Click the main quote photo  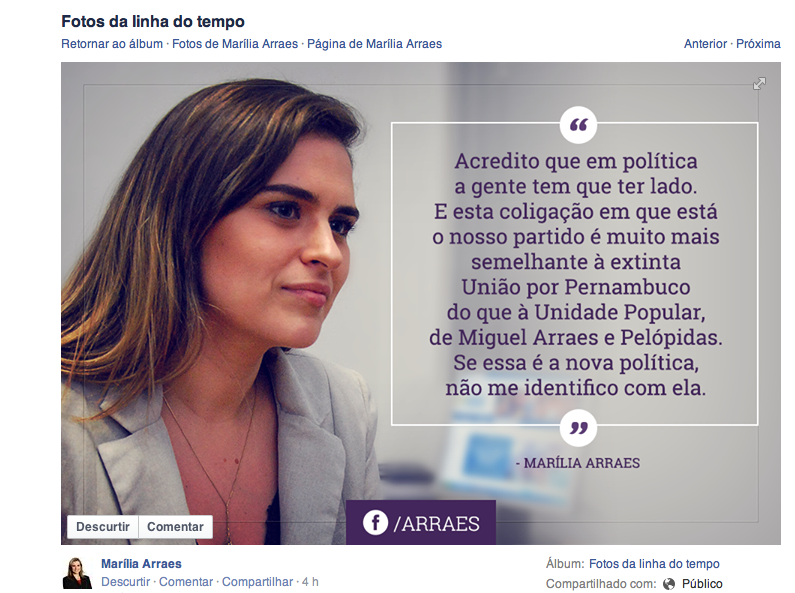coord(421,303)
